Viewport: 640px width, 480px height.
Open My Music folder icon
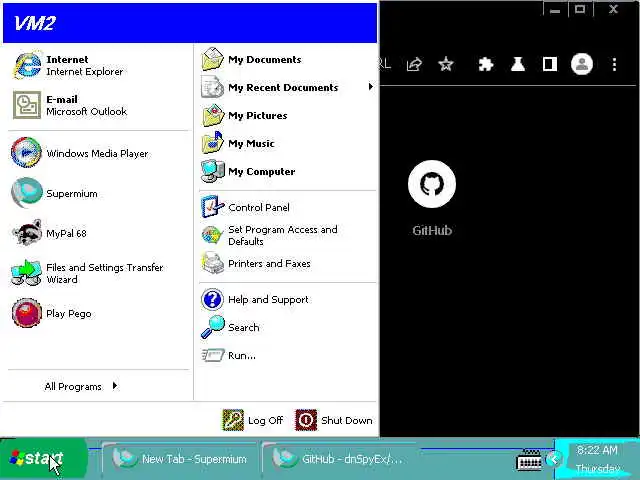click(213, 143)
